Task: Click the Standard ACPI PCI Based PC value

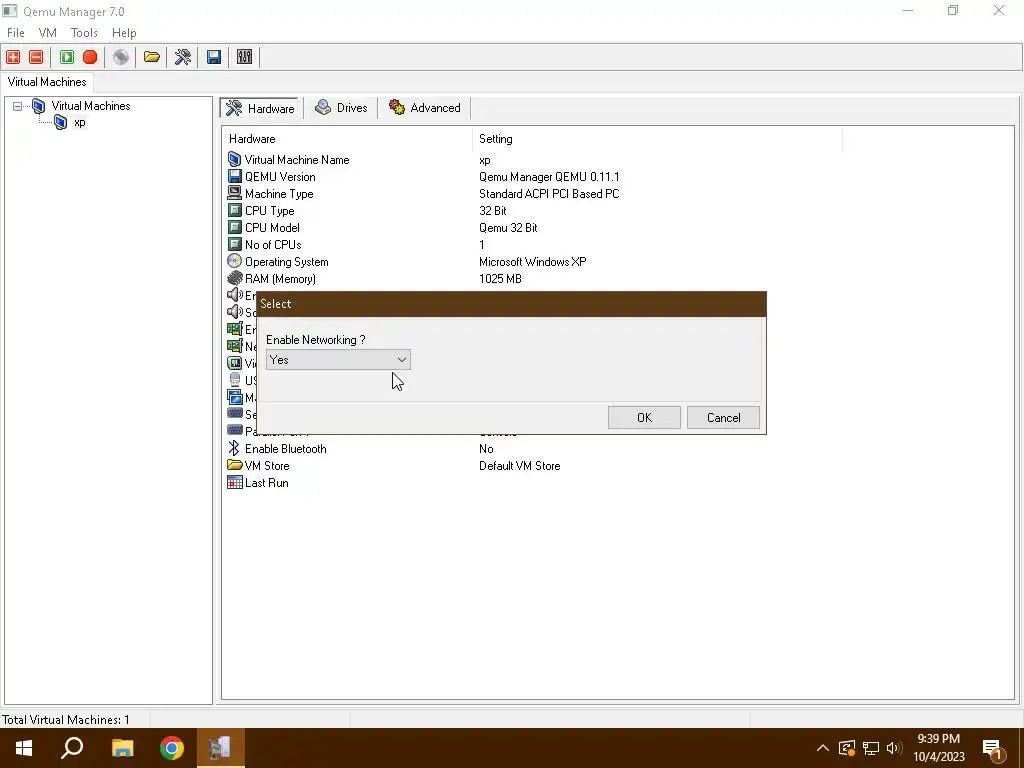Action: (549, 193)
